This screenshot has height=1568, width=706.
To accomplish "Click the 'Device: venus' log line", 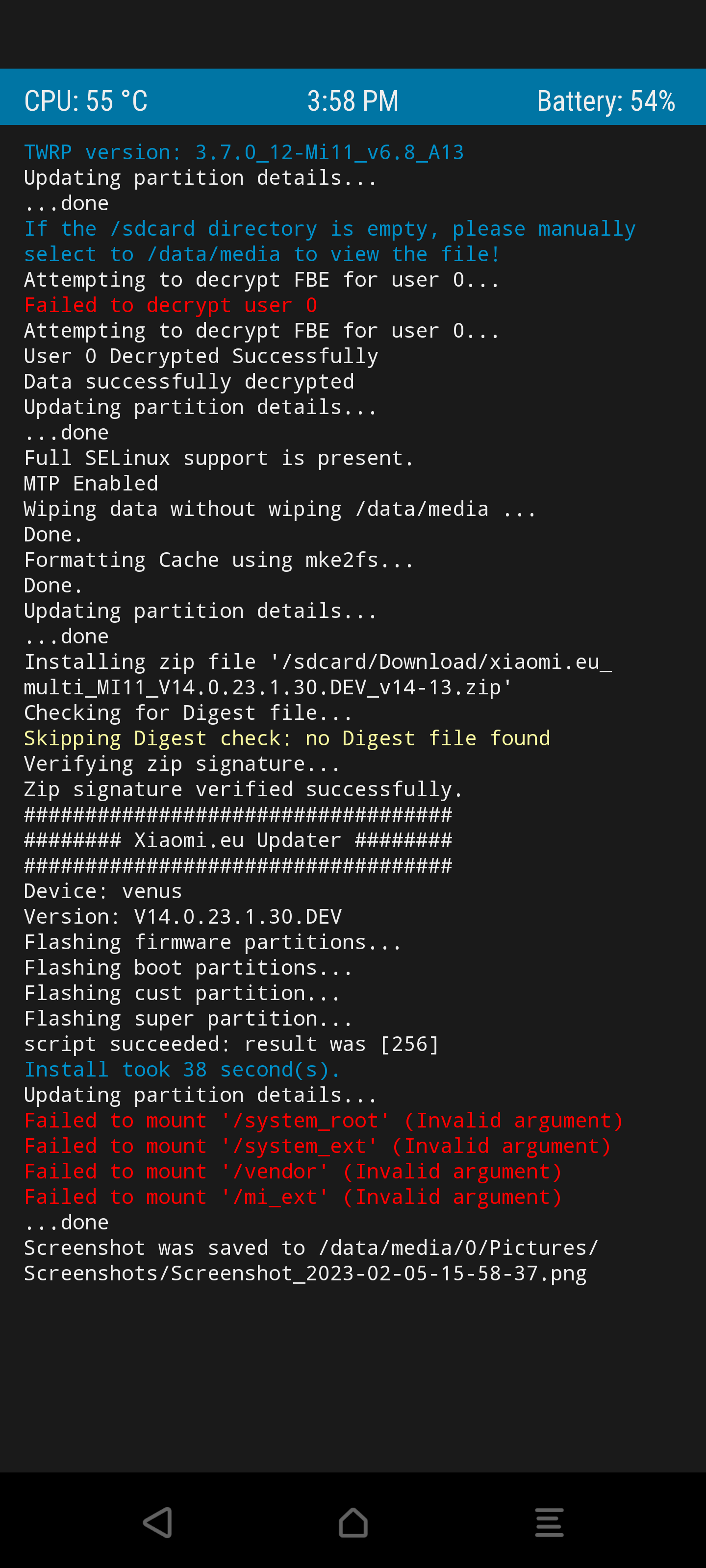I will click(103, 891).
